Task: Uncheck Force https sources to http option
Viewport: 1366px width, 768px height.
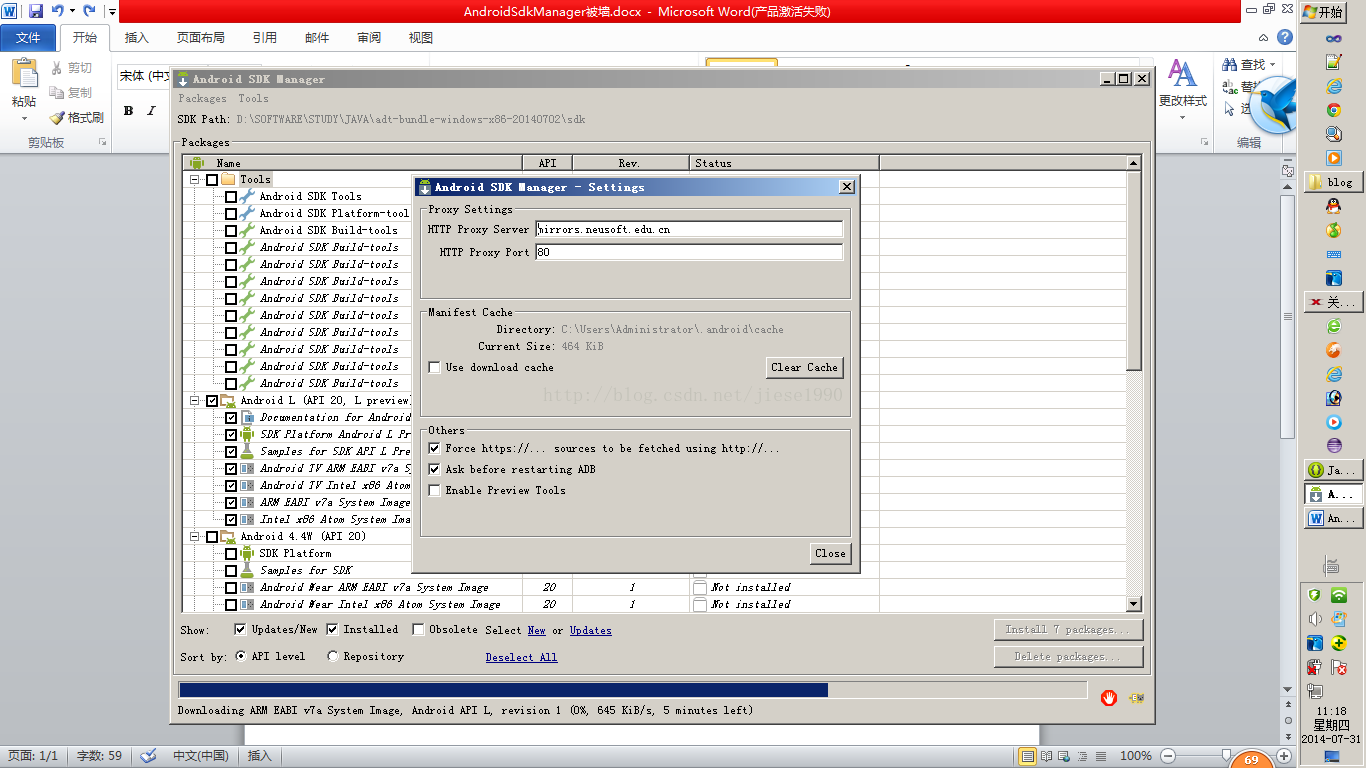Action: click(434, 449)
